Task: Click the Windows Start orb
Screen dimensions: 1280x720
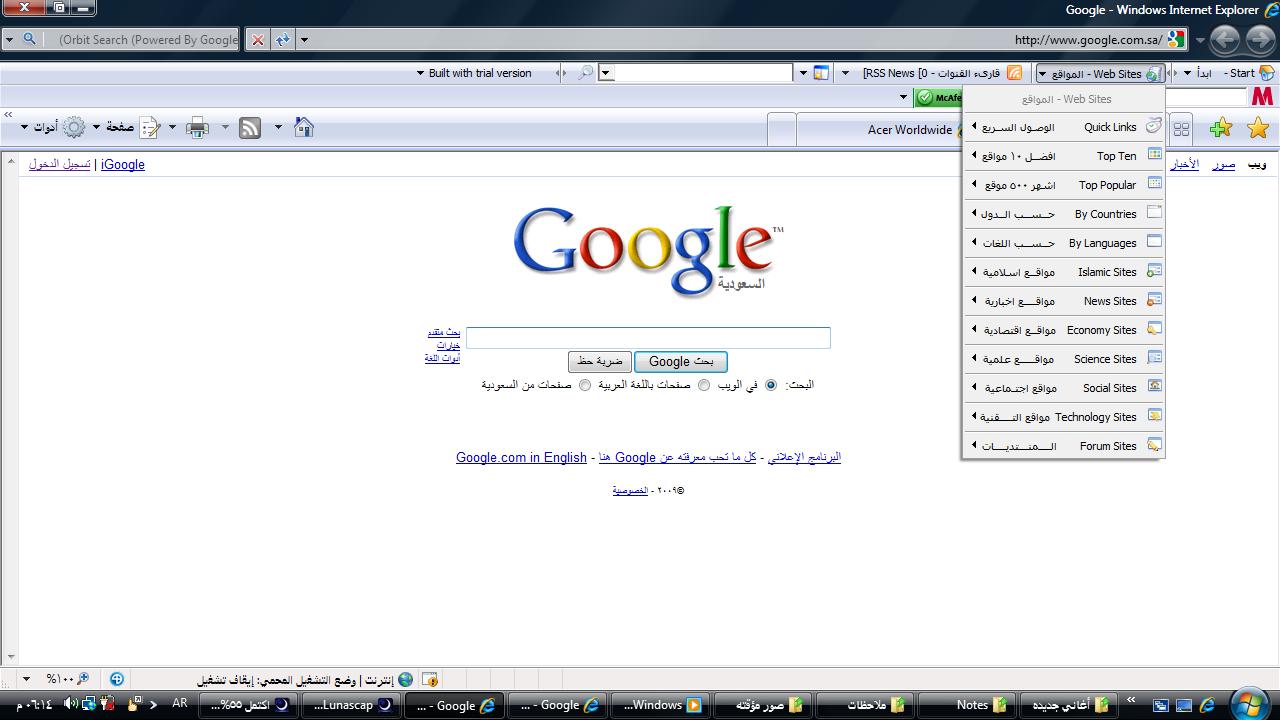Action: (x=1249, y=704)
